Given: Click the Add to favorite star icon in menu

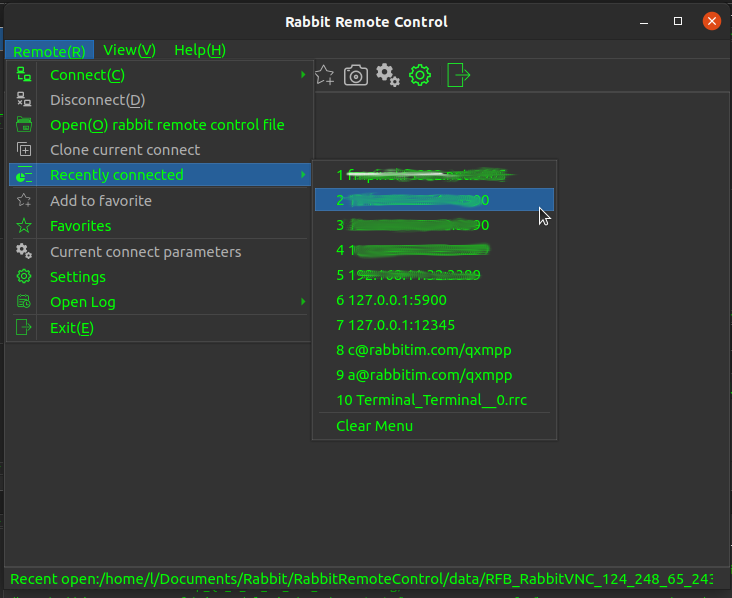Looking at the screenshot, I should coord(24,201).
